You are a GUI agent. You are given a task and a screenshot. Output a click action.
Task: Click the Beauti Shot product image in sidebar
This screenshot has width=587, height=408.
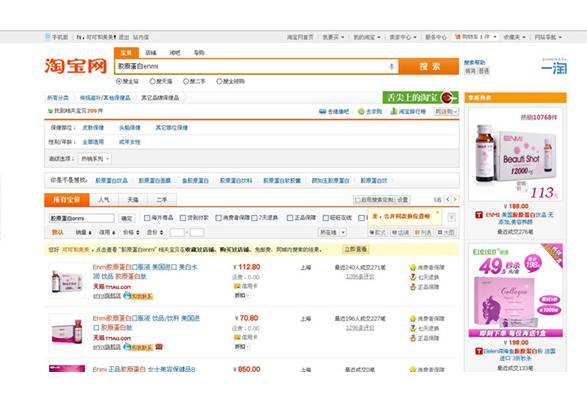tap(515, 153)
